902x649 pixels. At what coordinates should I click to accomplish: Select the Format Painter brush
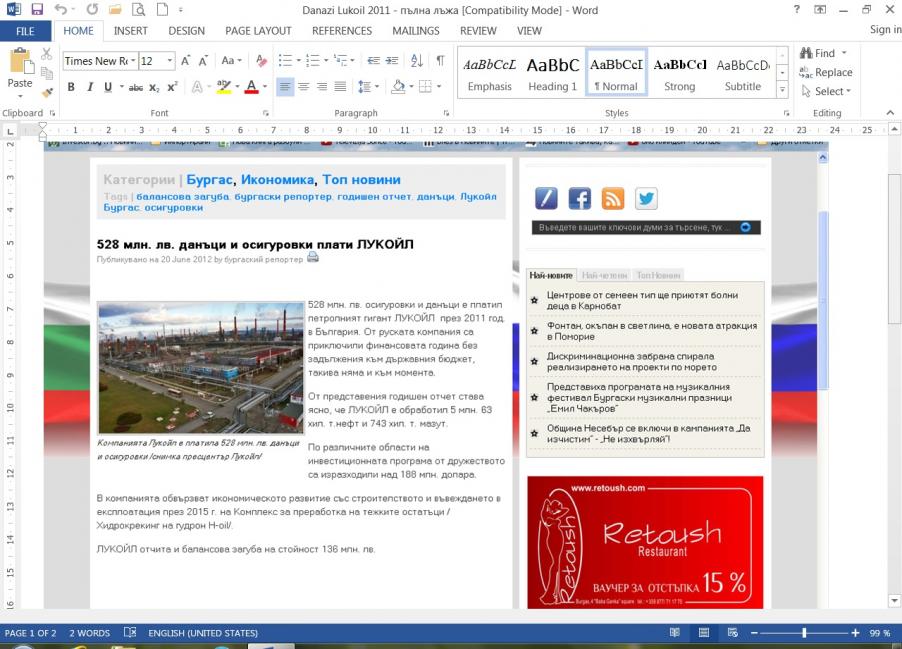pos(47,92)
